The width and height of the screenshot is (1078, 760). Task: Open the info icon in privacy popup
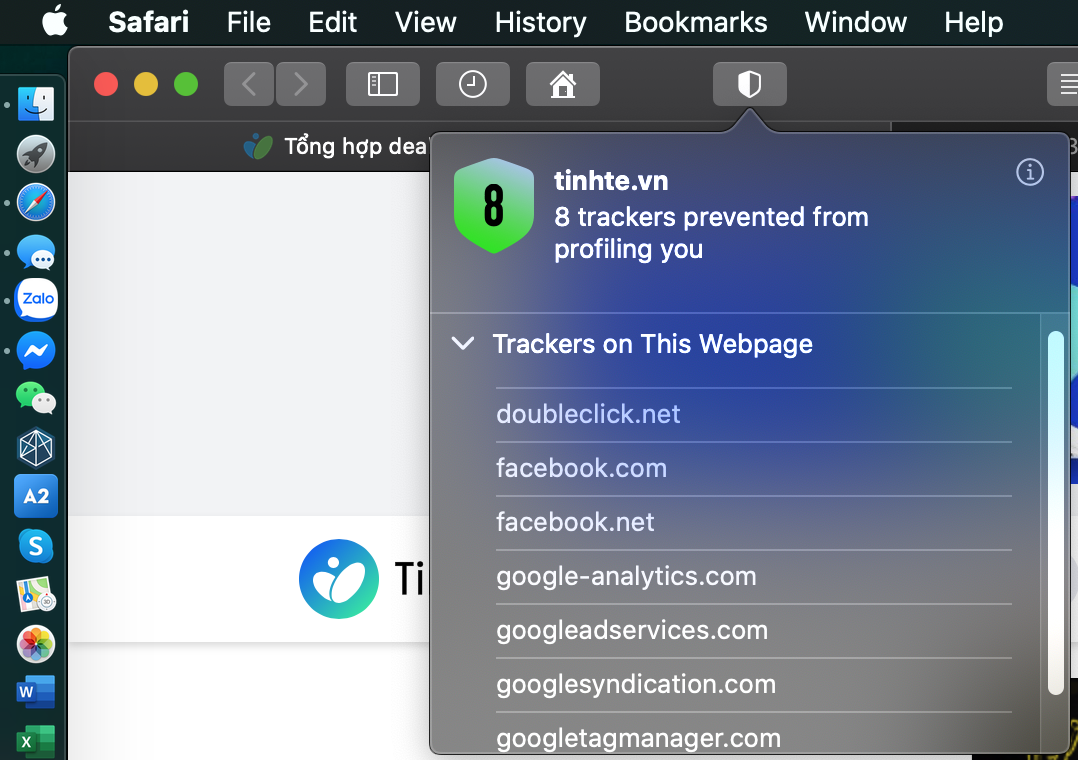(x=1030, y=172)
